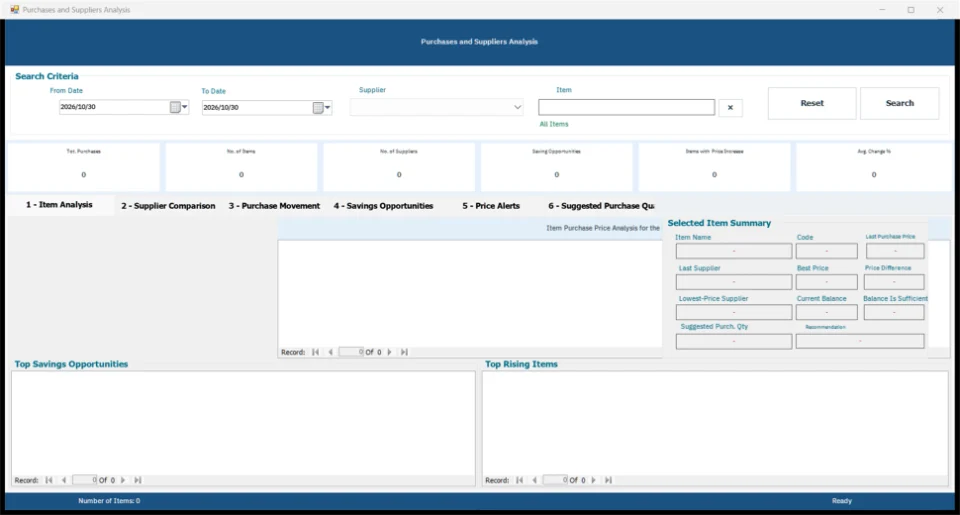Click the Saving Opportunities summary card
This screenshot has width=960, height=515.
coord(557,167)
